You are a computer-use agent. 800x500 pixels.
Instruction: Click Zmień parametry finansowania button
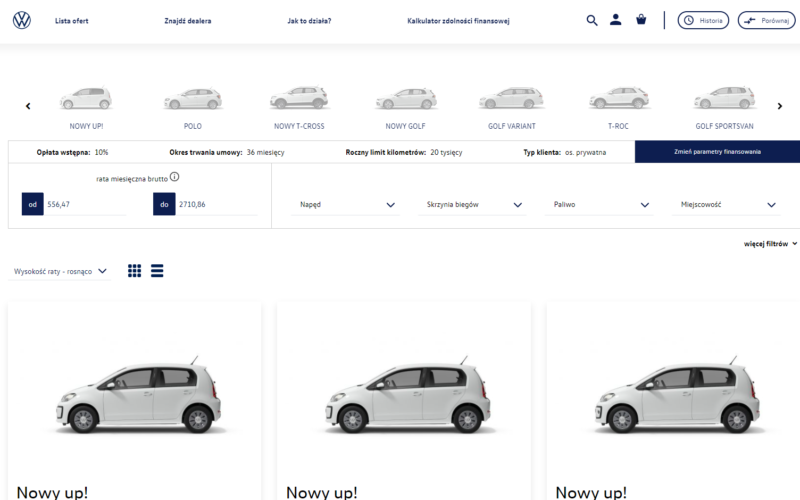(x=717, y=152)
